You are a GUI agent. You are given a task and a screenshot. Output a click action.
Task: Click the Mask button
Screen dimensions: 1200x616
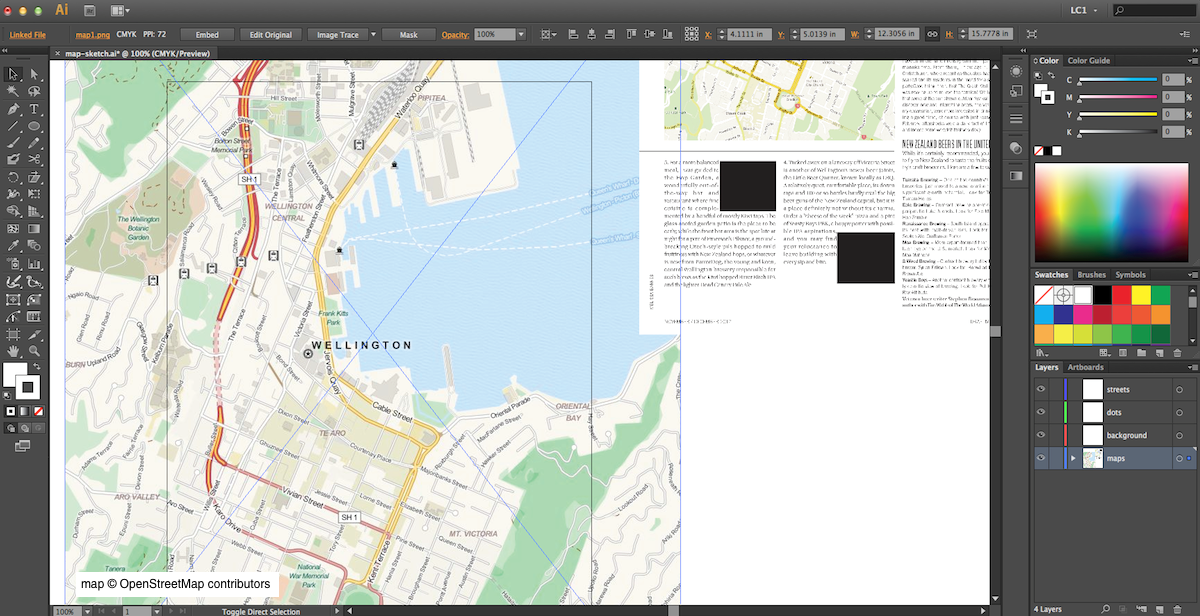409,34
